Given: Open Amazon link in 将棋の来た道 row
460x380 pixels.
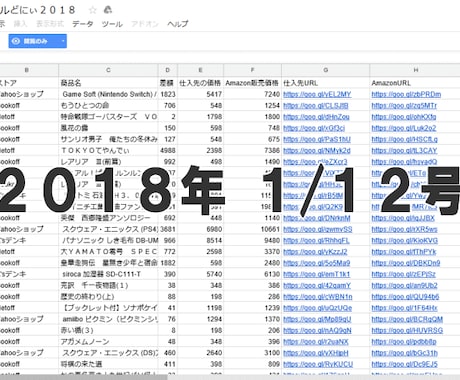Looking at the screenshot, I should [404, 364].
